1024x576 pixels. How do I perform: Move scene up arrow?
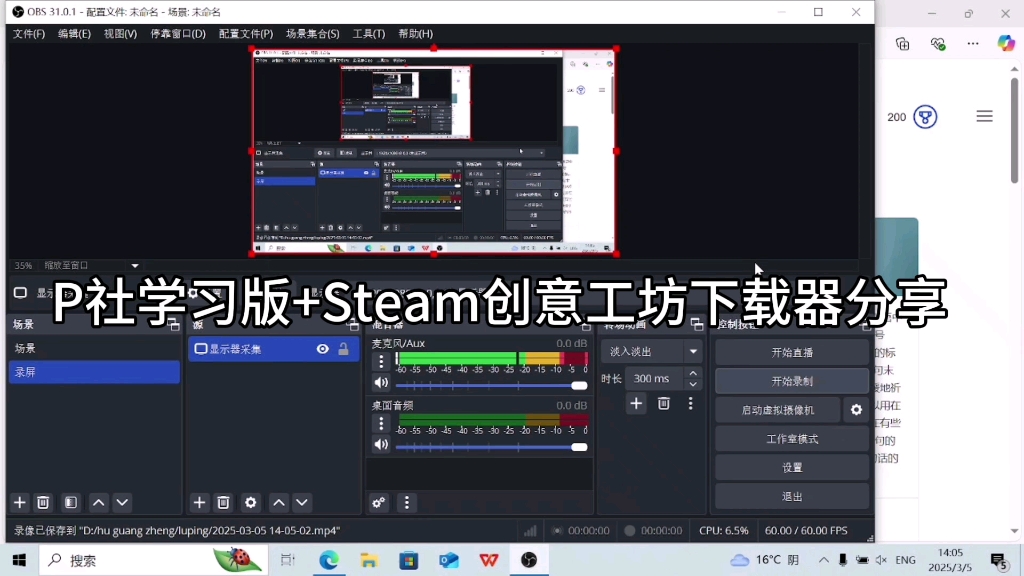[99, 502]
